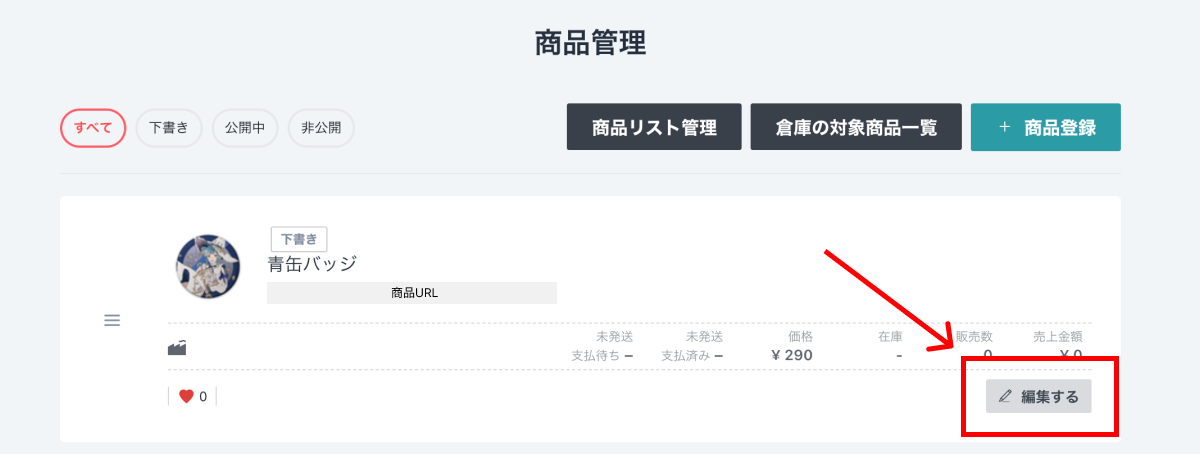Click the ¥290 price value
Viewport: 1200px width, 454px height.
792,355
